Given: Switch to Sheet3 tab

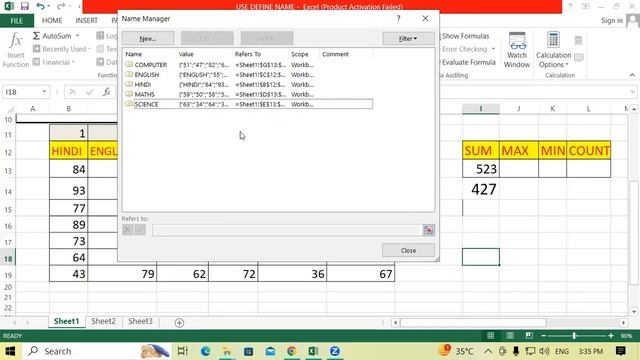Looking at the screenshot, I should (140, 321).
